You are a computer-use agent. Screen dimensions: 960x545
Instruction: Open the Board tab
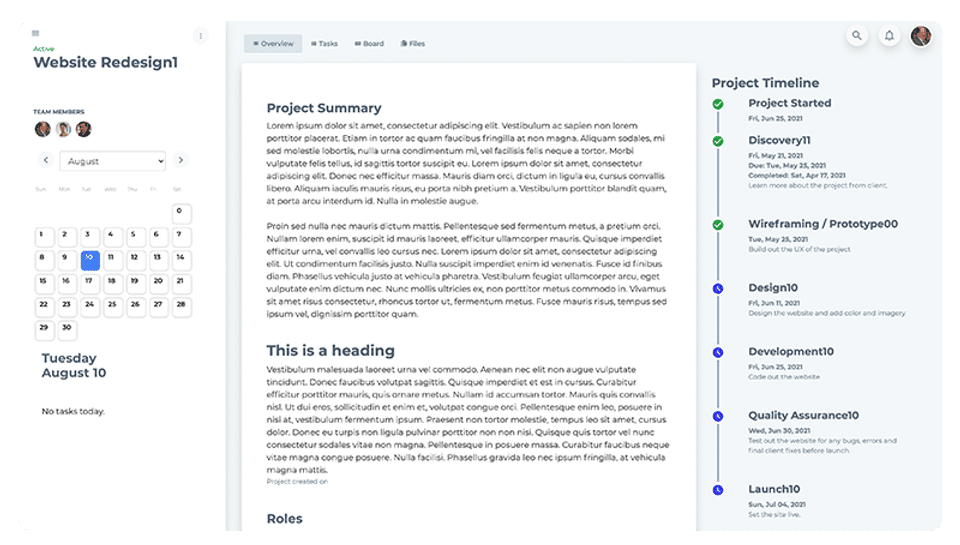click(x=369, y=44)
